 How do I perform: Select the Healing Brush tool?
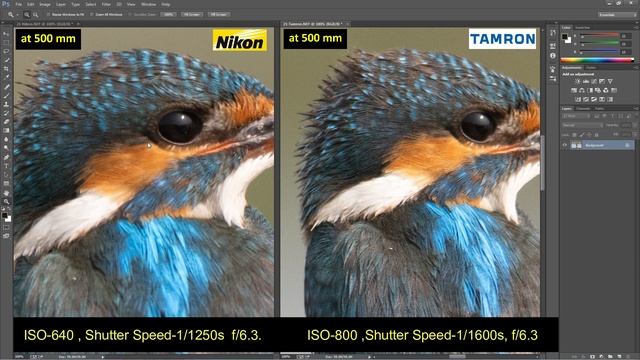6,87
